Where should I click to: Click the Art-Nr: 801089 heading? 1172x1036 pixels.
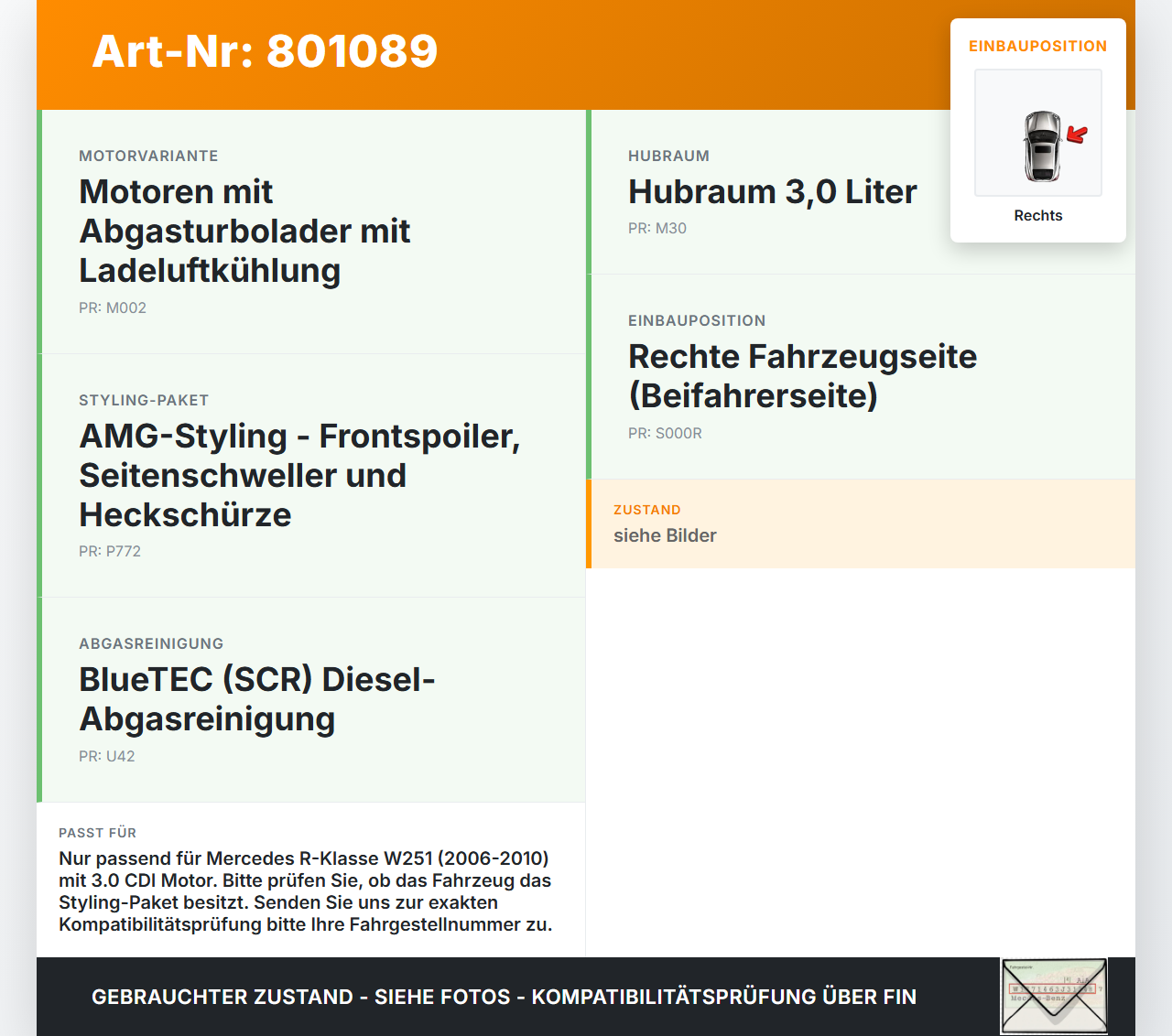click(266, 51)
